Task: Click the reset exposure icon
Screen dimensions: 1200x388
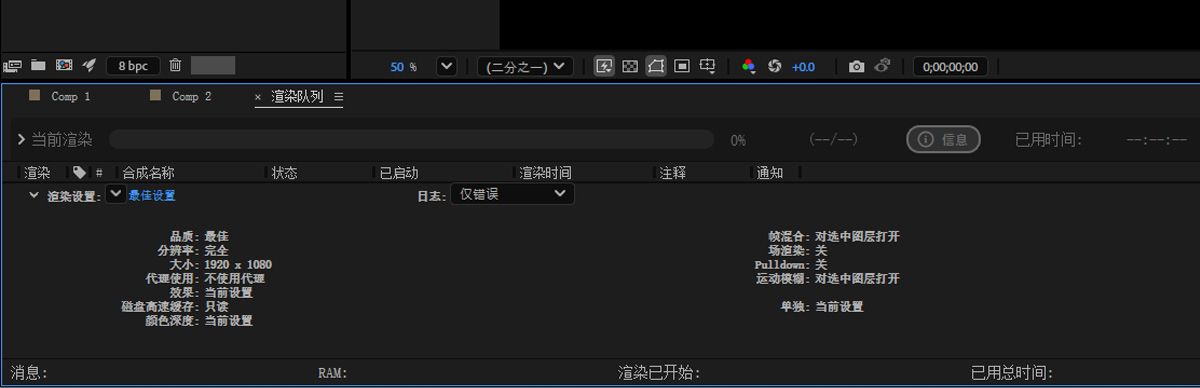Action: (x=774, y=66)
